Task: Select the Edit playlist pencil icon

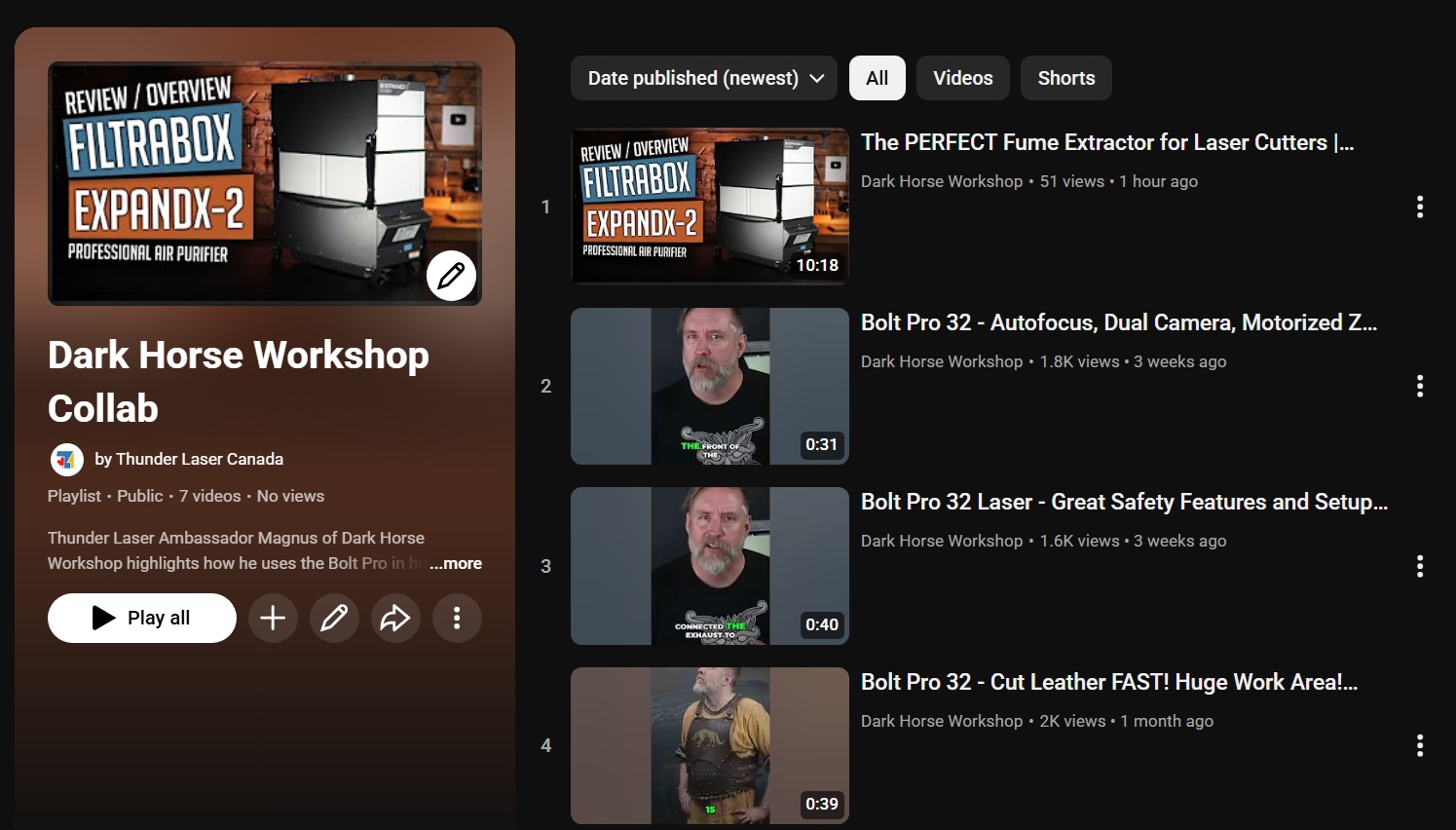Action: point(334,618)
